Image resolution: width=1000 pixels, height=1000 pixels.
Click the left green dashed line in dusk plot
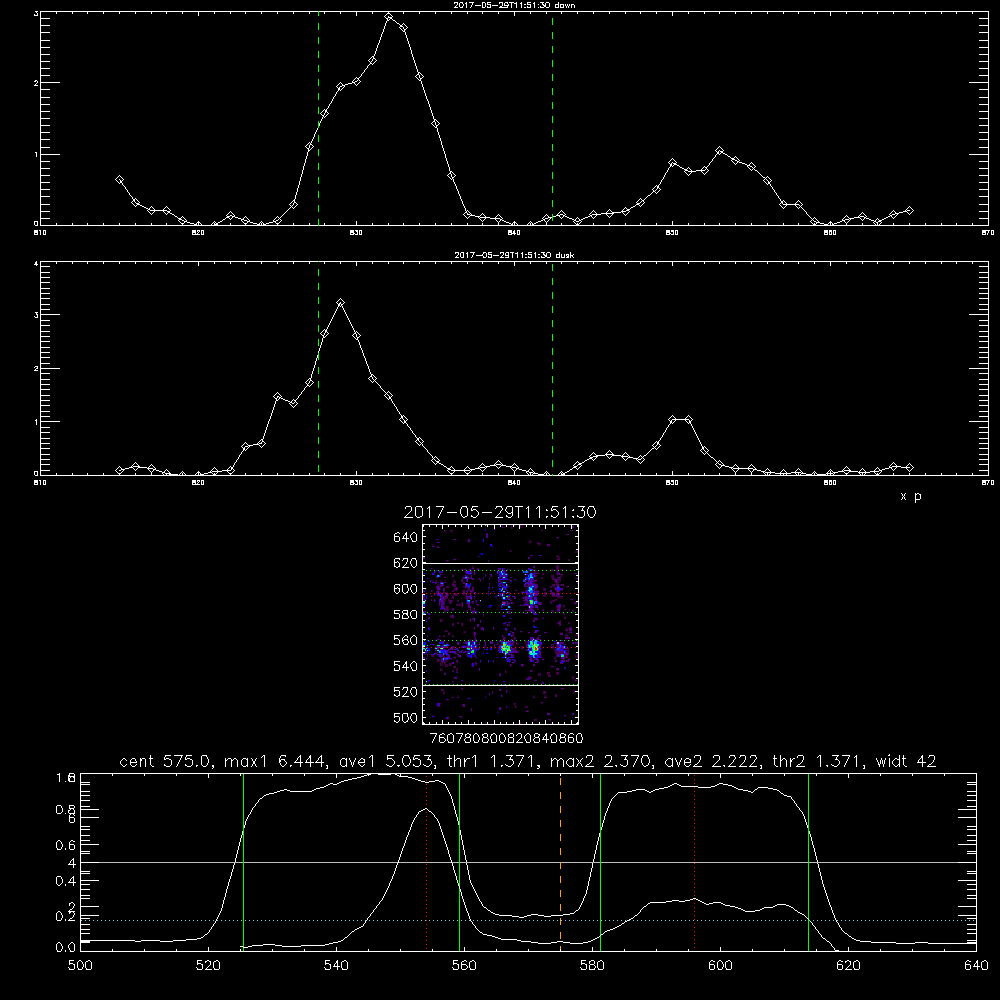pyautogui.click(x=318, y=369)
